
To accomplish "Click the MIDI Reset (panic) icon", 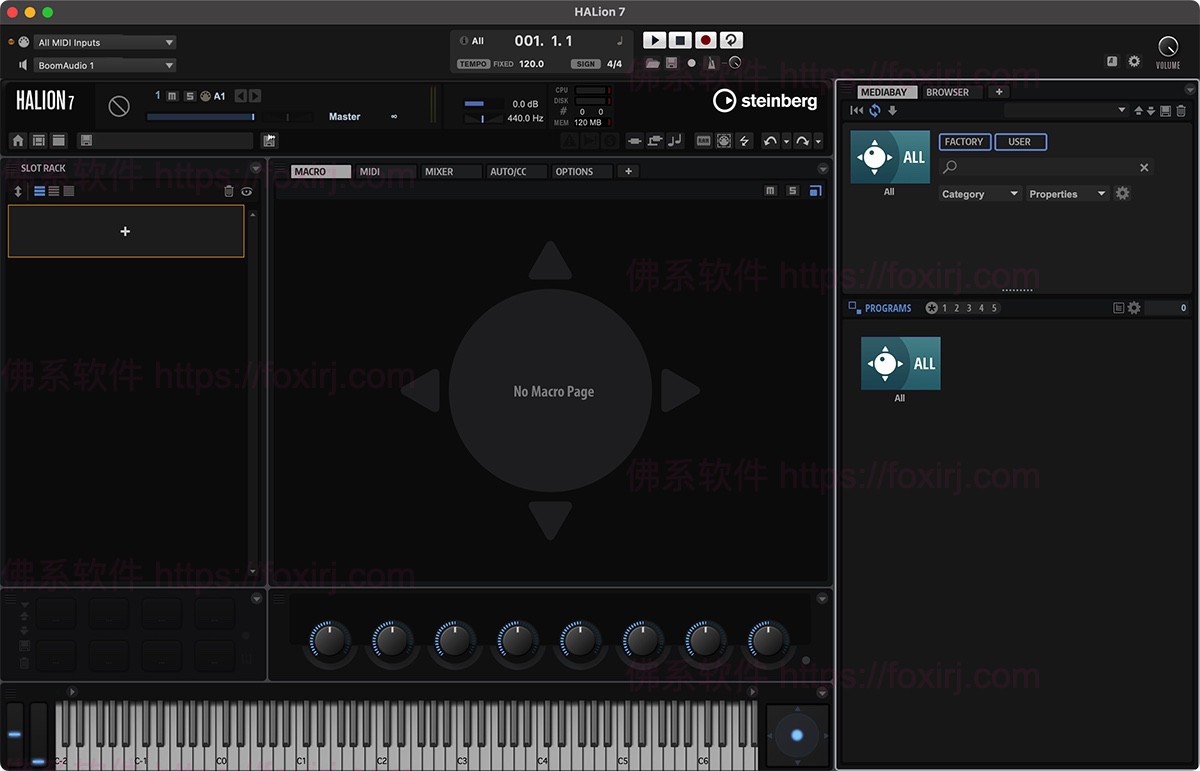I will [118, 105].
